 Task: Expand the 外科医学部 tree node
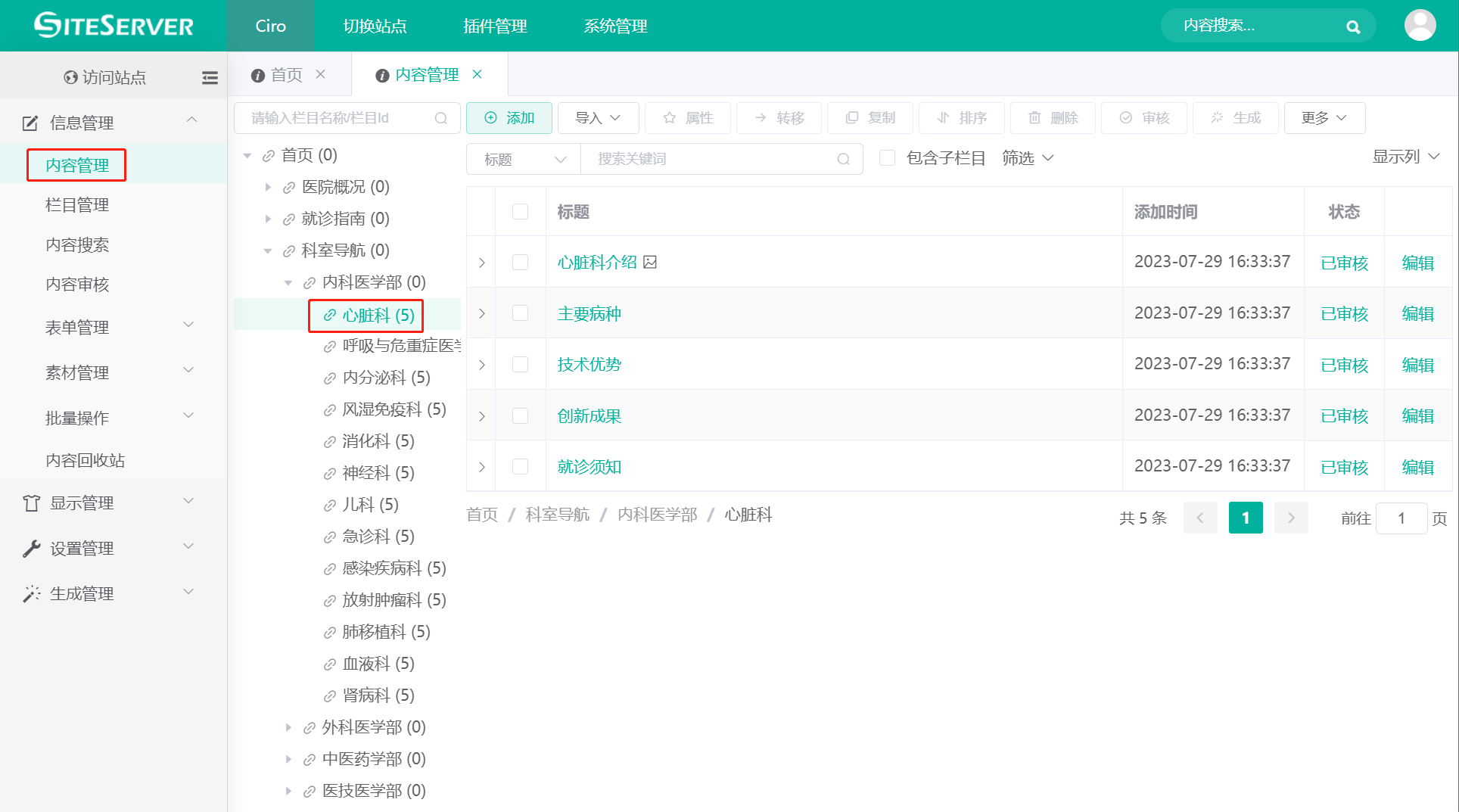tap(288, 726)
